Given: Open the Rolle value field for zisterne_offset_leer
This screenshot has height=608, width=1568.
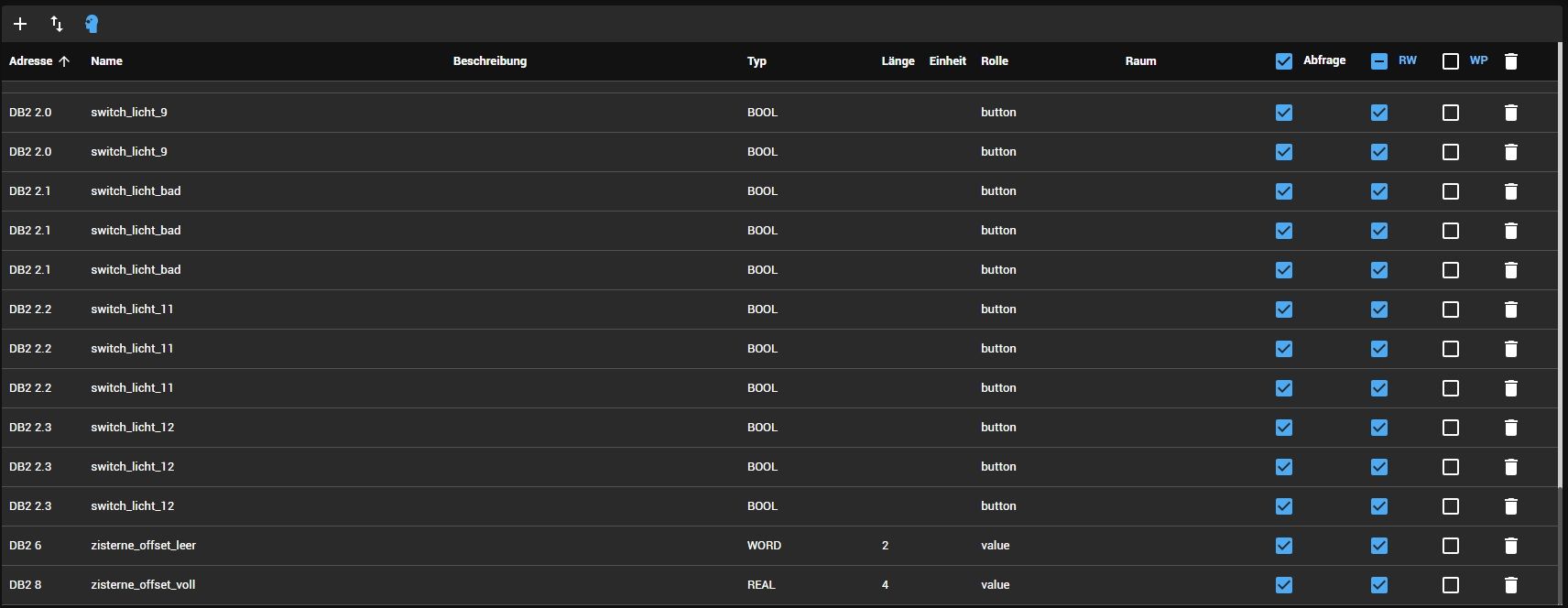Looking at the screenshot, I should point(996,546).
